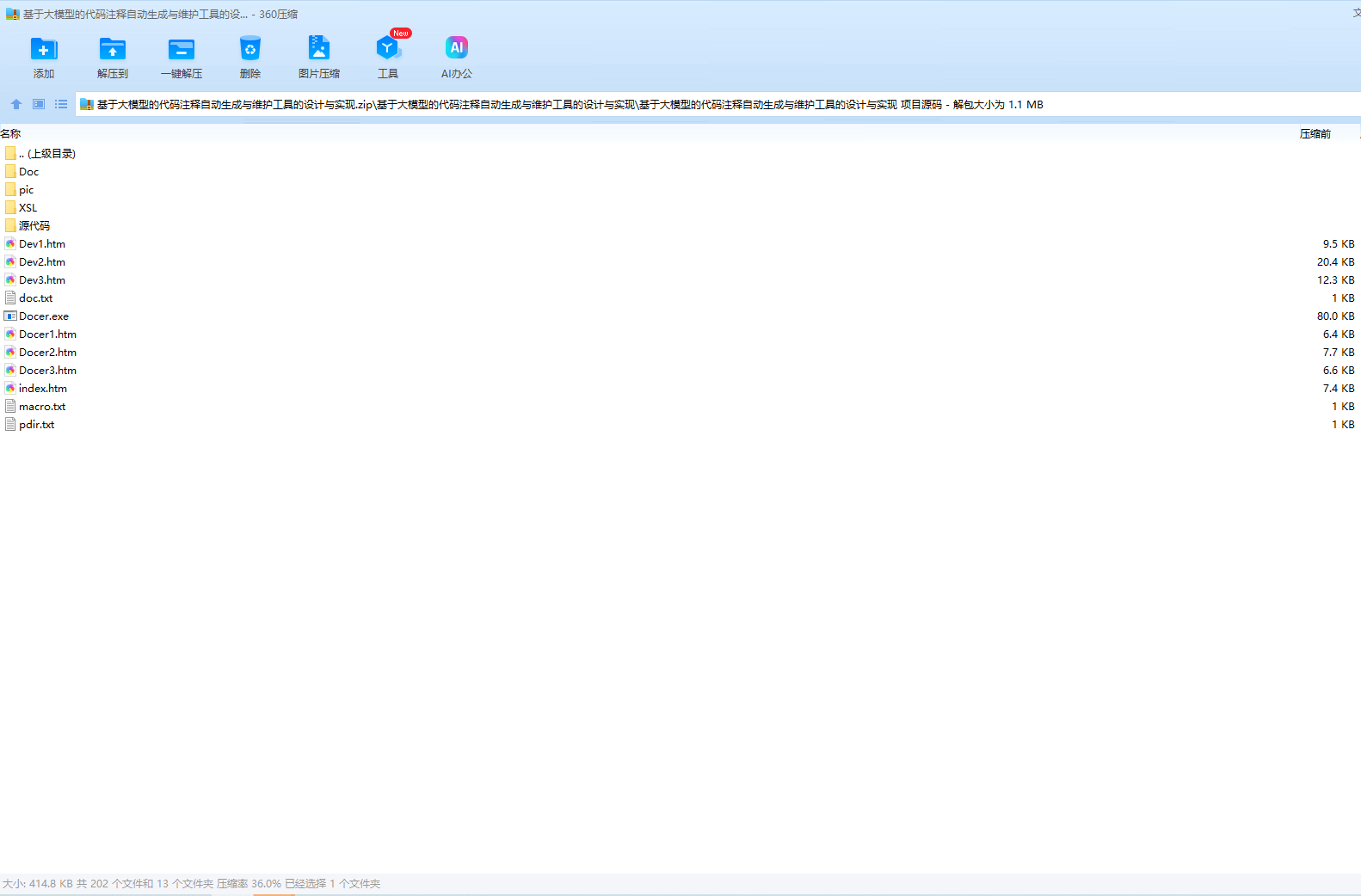Go up one directory with arrow icon
The width and height of the screenshot is (1361, 896).
tap(16, 104)
